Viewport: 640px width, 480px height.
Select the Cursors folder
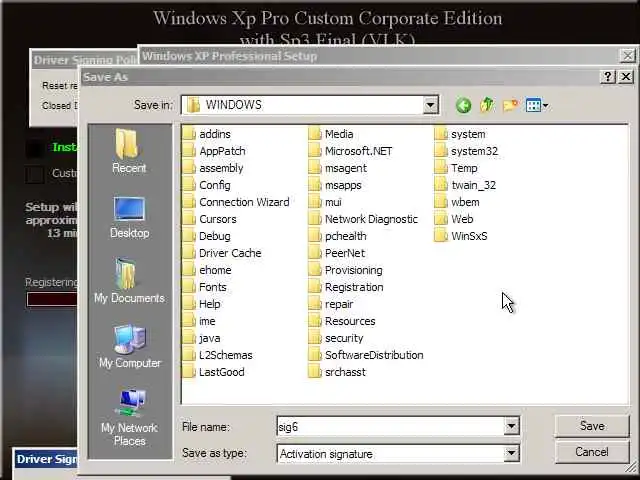209,219
